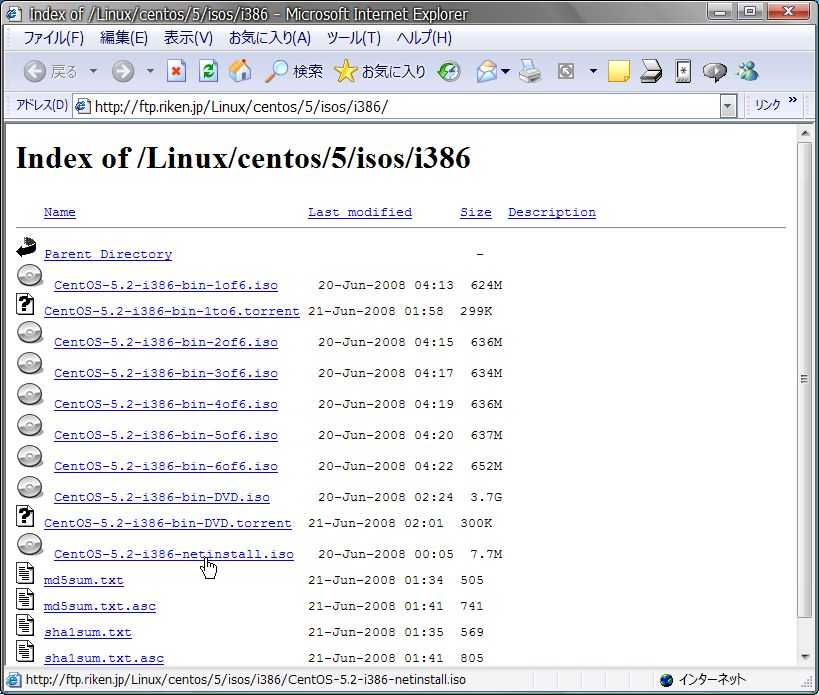
Task: Open dropdown arrow after the full-screen icon
Action: (x=593, y=71)
